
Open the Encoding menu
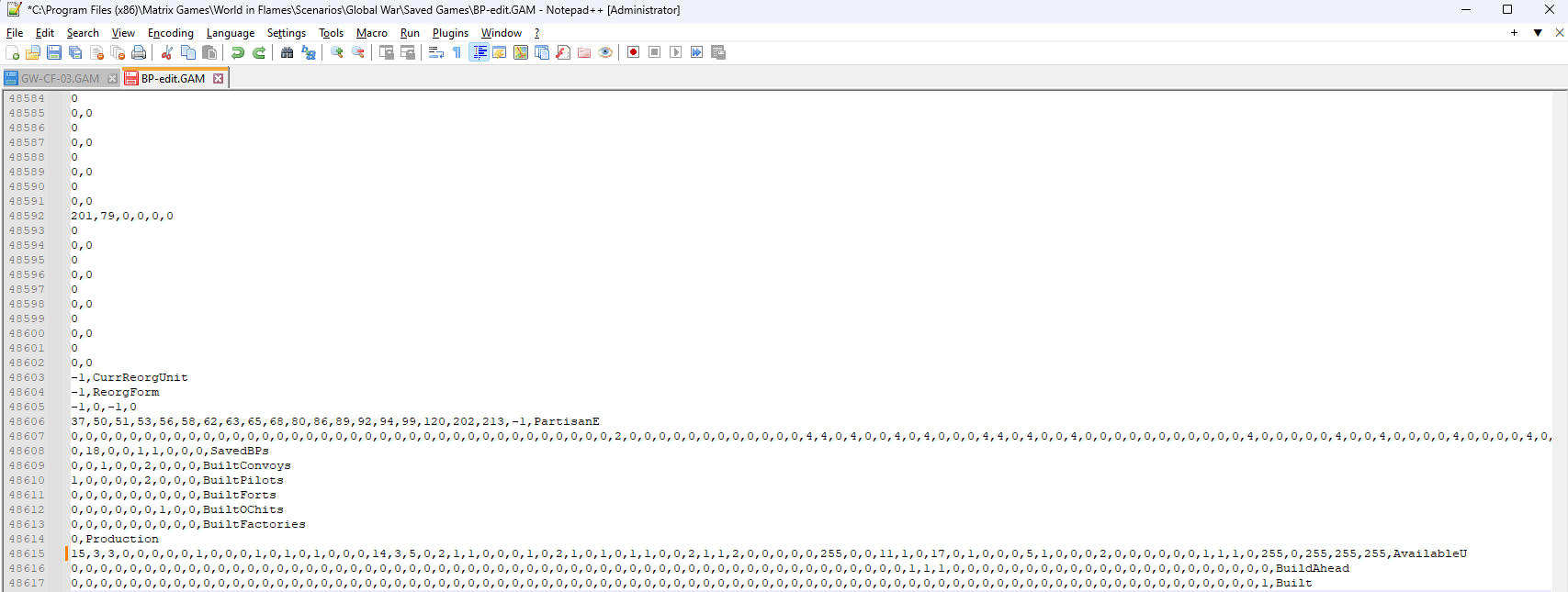pos(171,33)
